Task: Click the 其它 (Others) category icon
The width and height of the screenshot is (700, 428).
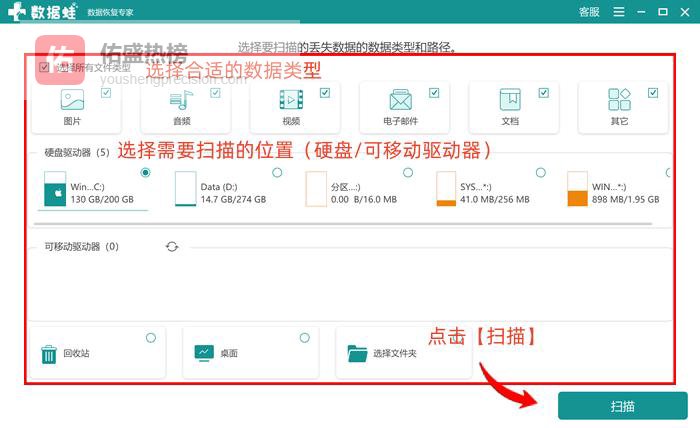Action: tap(619, 100)
